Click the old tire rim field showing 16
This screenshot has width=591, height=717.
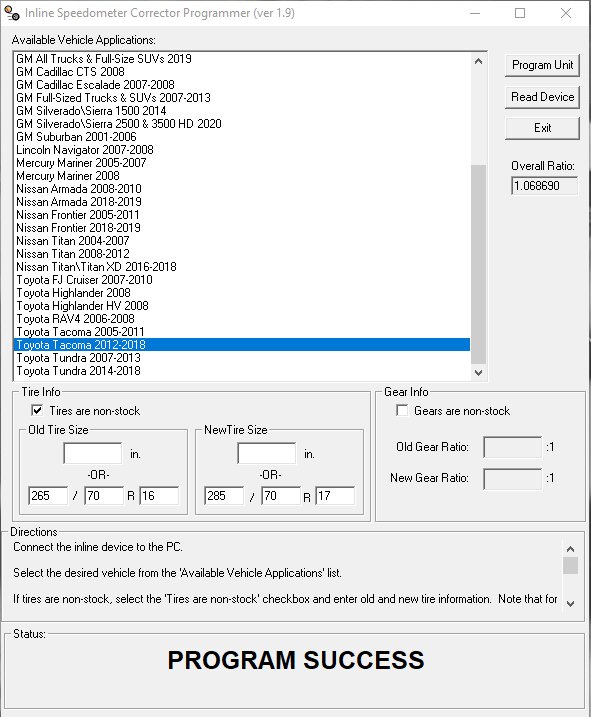159,496
